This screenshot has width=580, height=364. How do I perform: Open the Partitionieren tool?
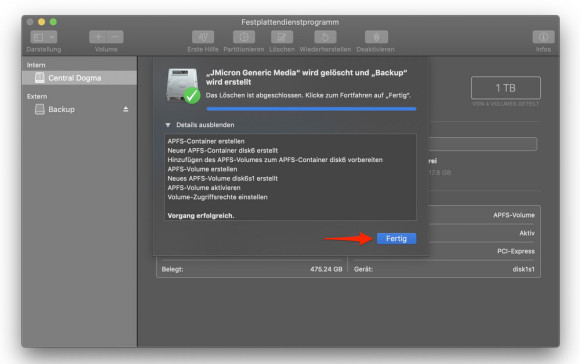click(244, 37)
